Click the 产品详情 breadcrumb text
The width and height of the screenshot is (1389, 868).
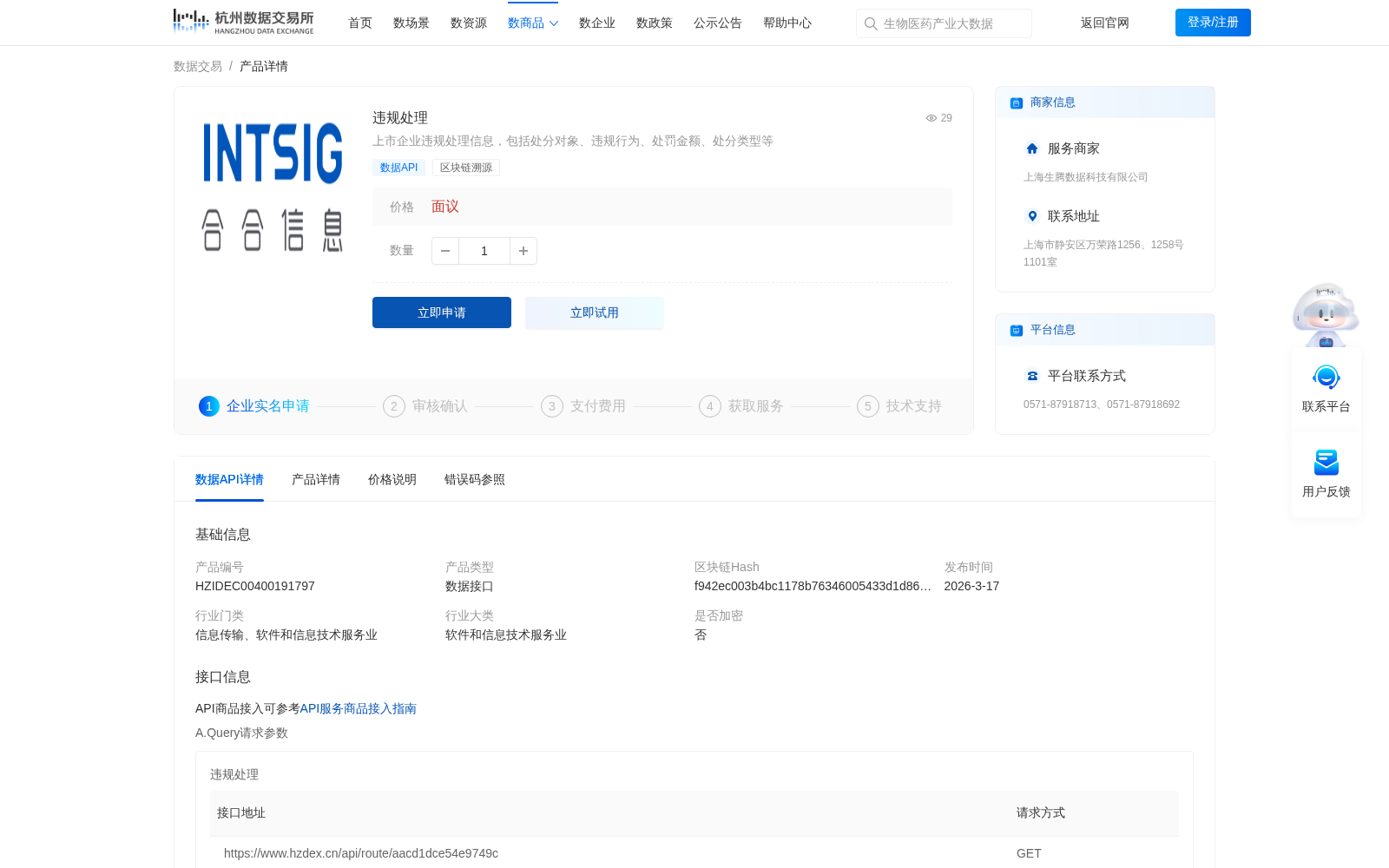click(x=264, y=66)
